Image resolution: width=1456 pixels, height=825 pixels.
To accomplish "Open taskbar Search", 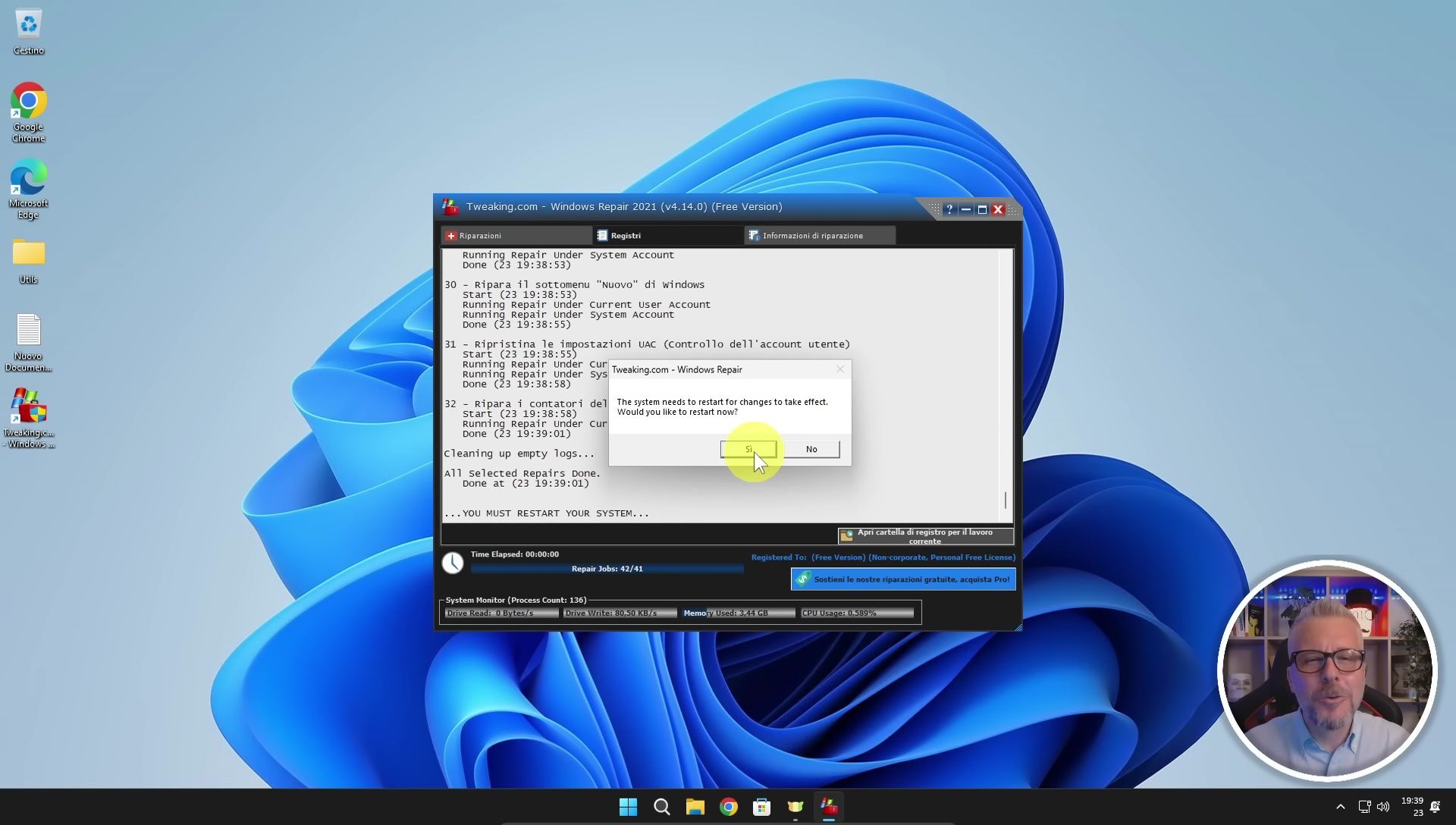I will (x=661, y=807).
